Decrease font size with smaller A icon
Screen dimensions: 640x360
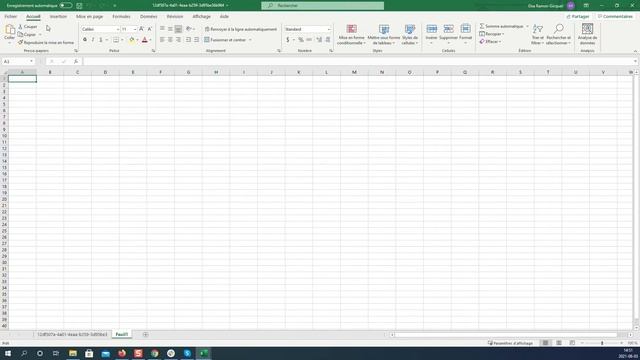150,29
